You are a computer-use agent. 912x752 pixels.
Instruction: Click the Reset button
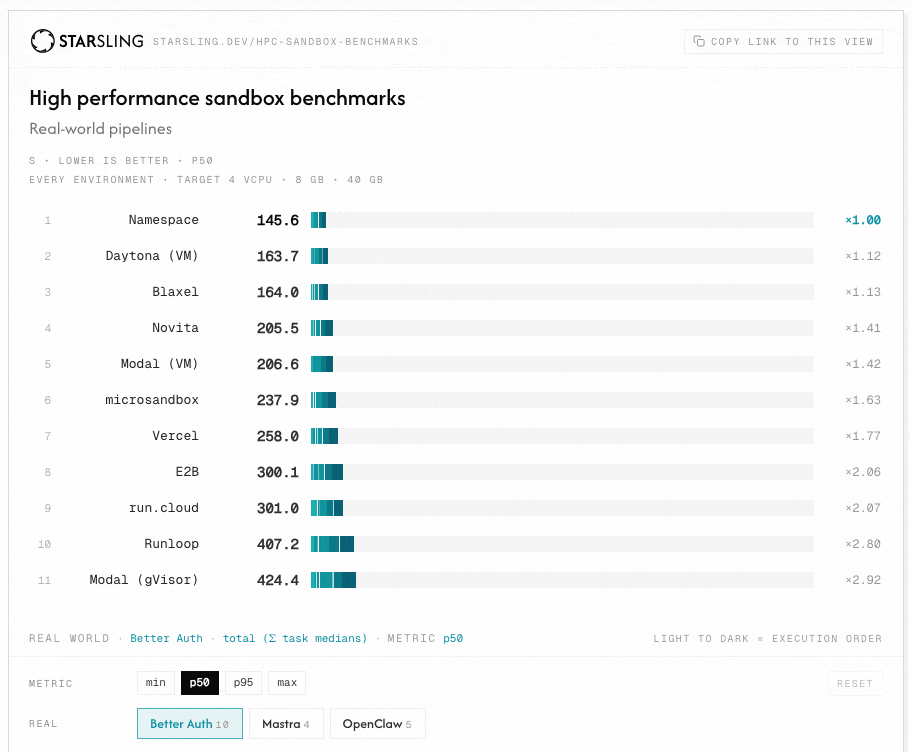855,683
